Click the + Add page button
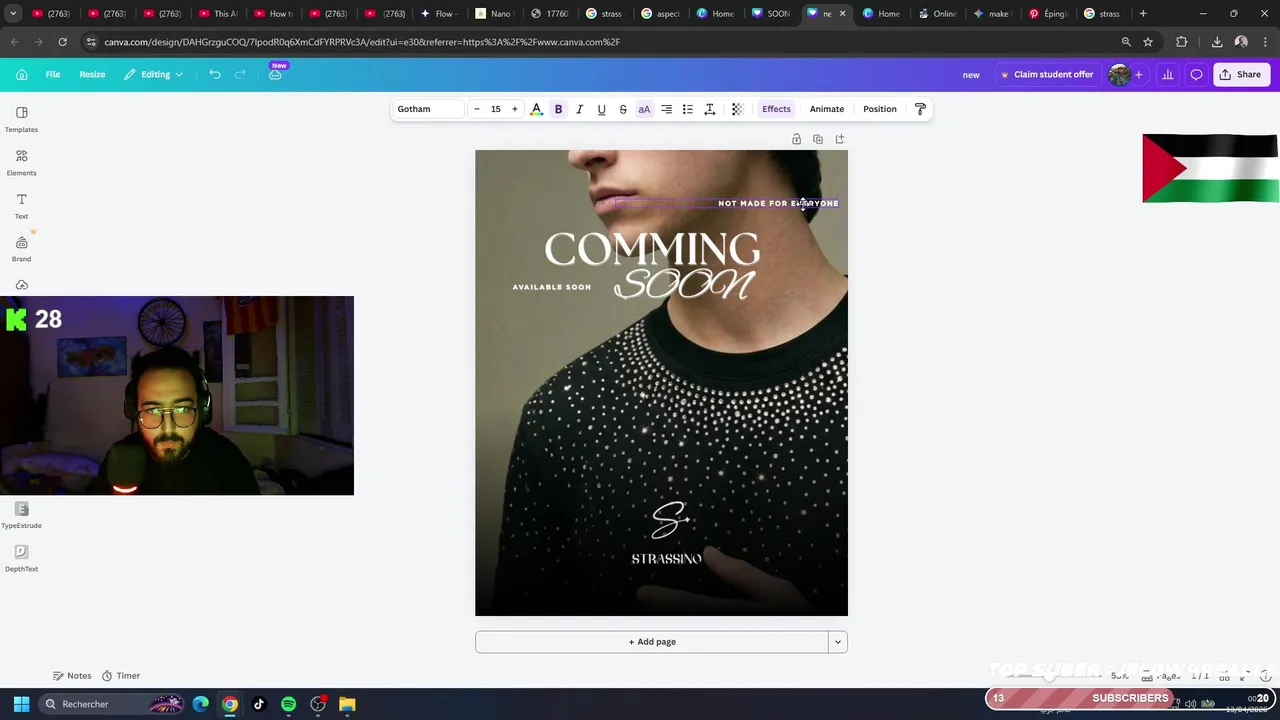 [652, 642]
